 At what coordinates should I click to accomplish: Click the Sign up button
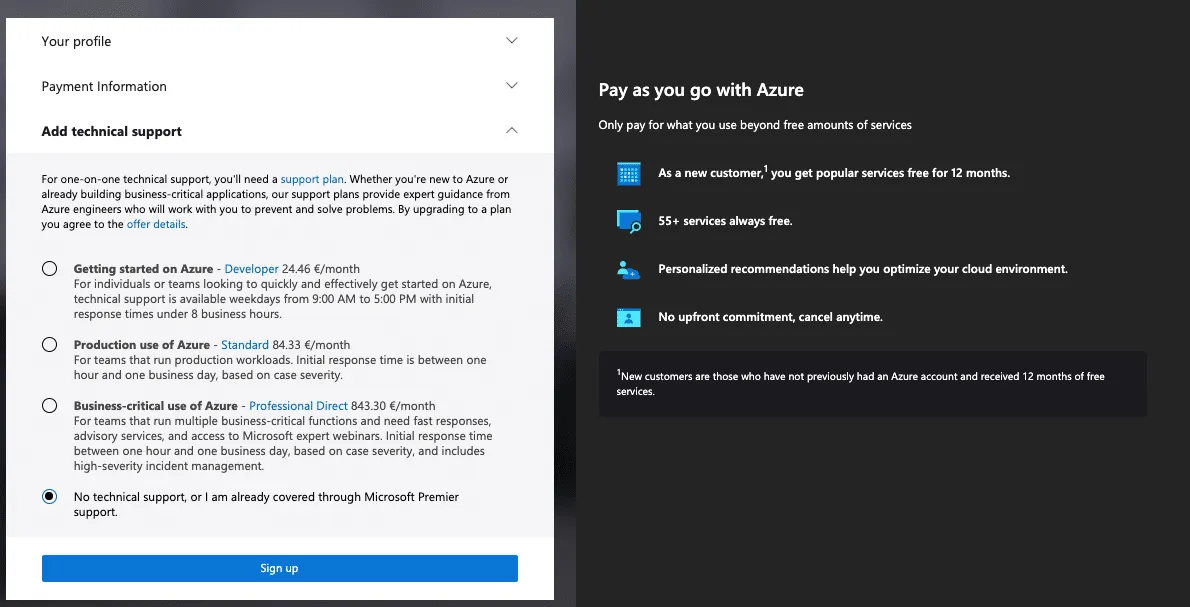click(279, 568)
